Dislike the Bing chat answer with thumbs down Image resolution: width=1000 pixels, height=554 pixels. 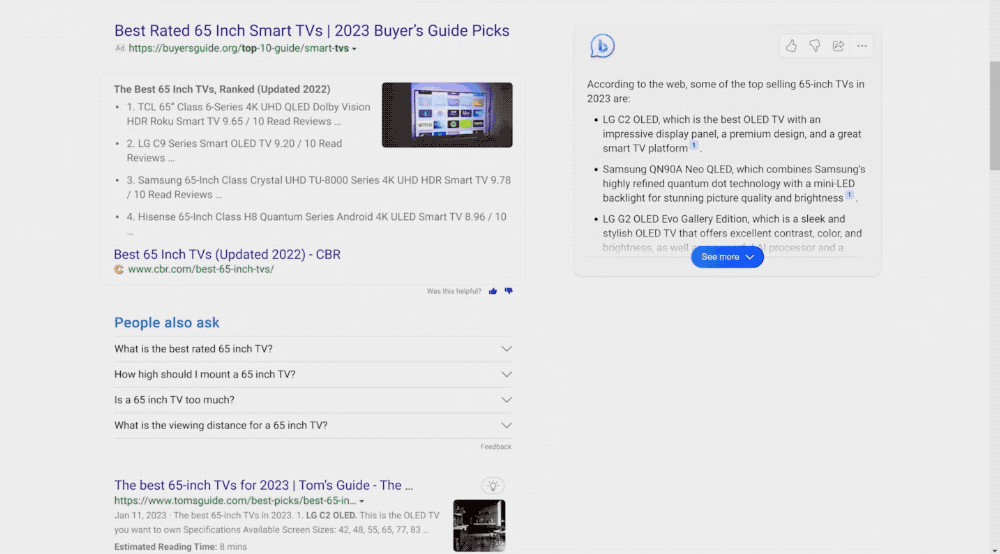(x=814, y=46)
